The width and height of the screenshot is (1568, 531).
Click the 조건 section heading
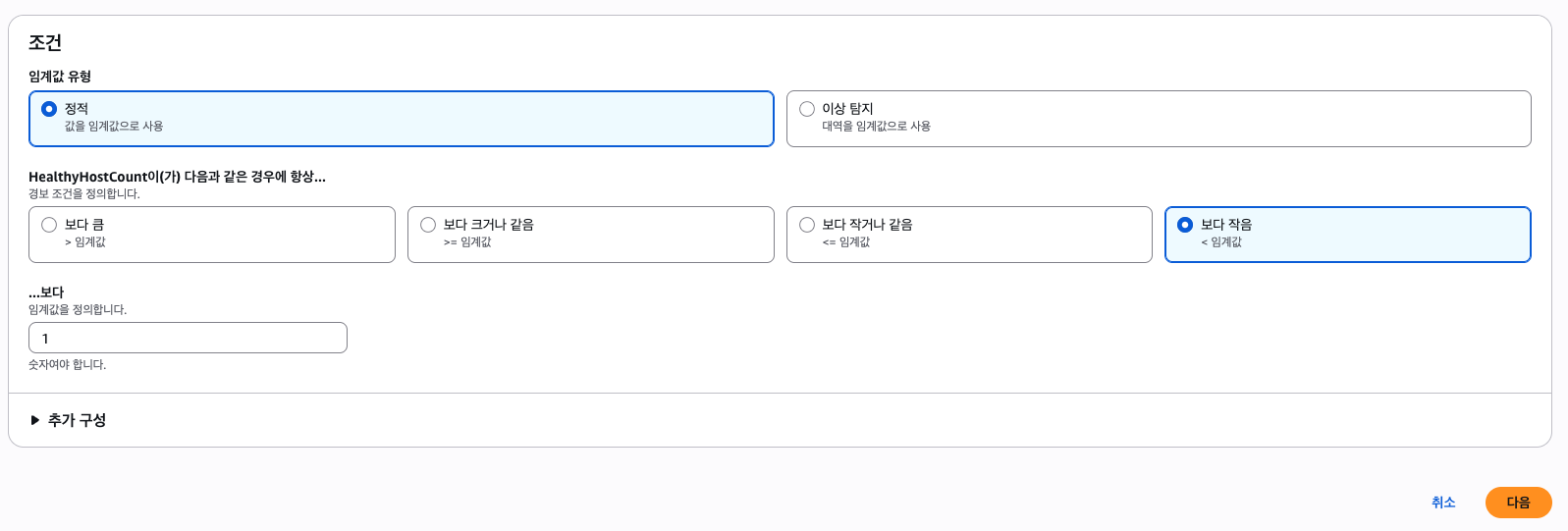(x=45, y=42)
